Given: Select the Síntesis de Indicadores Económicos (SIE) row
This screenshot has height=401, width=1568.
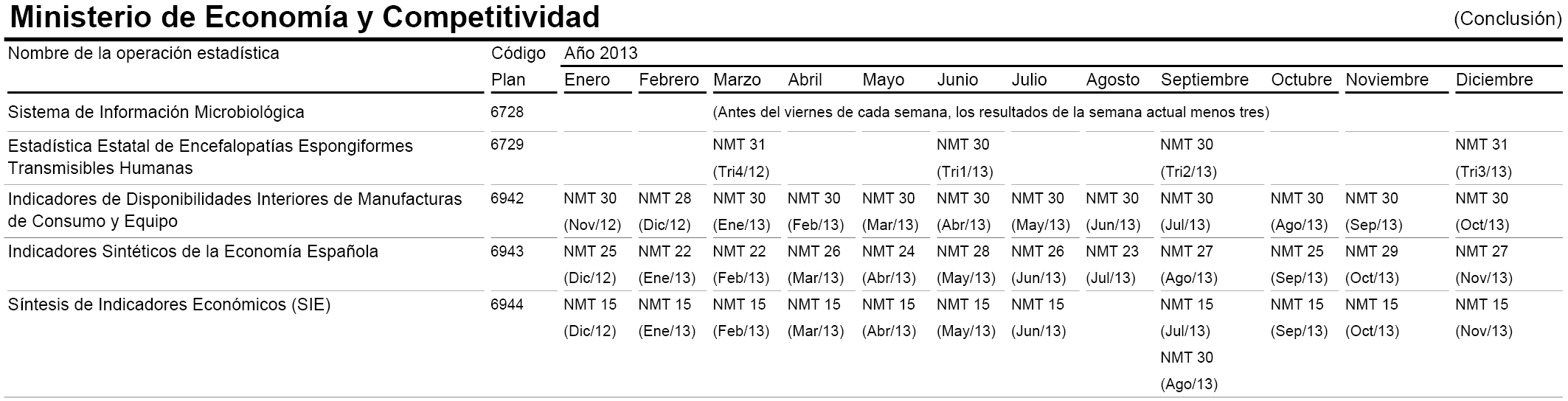Looking at the screenshot, I should 783,344.
